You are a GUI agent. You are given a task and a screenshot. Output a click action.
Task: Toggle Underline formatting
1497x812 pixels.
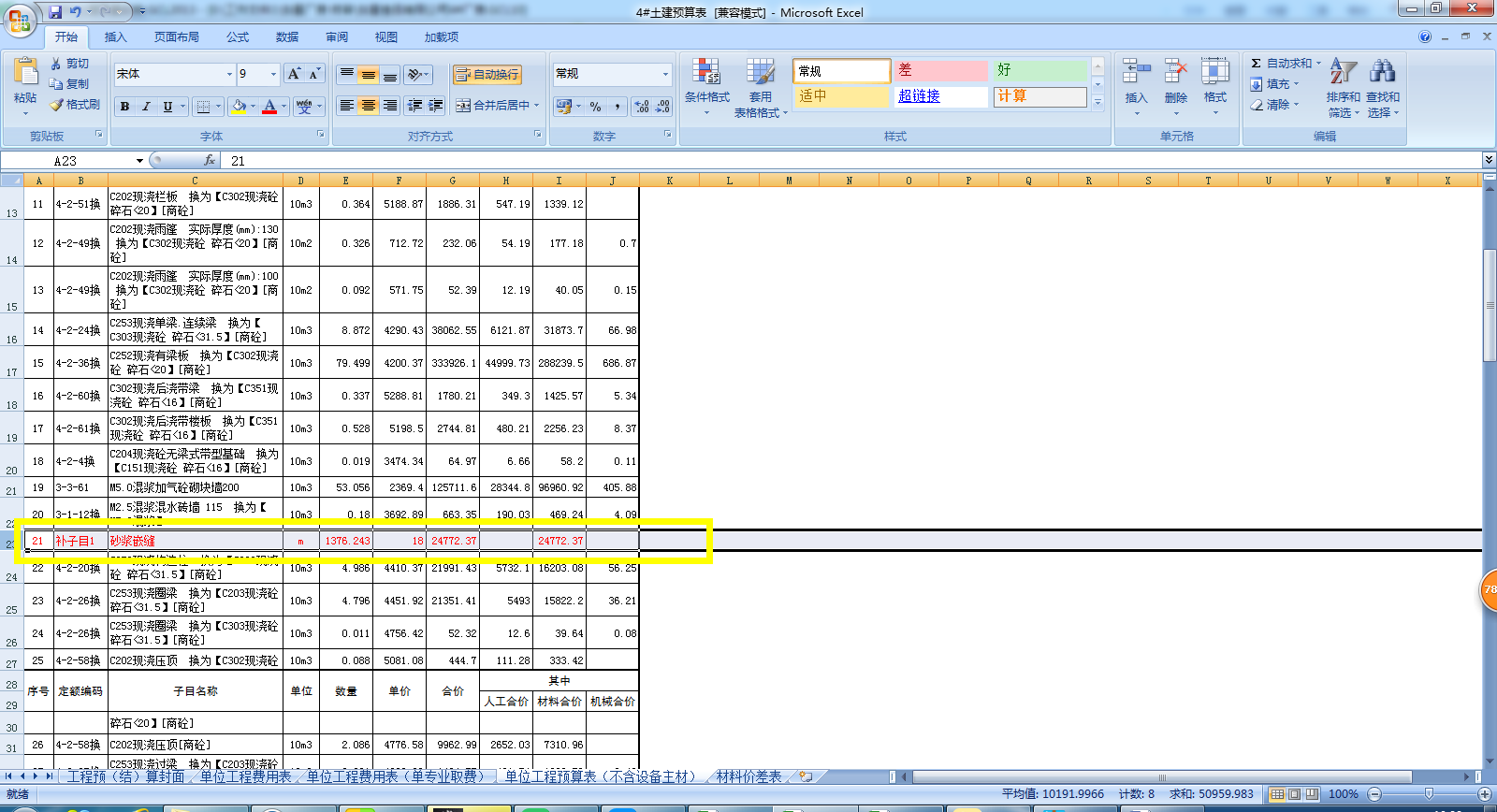click(167, 107)
